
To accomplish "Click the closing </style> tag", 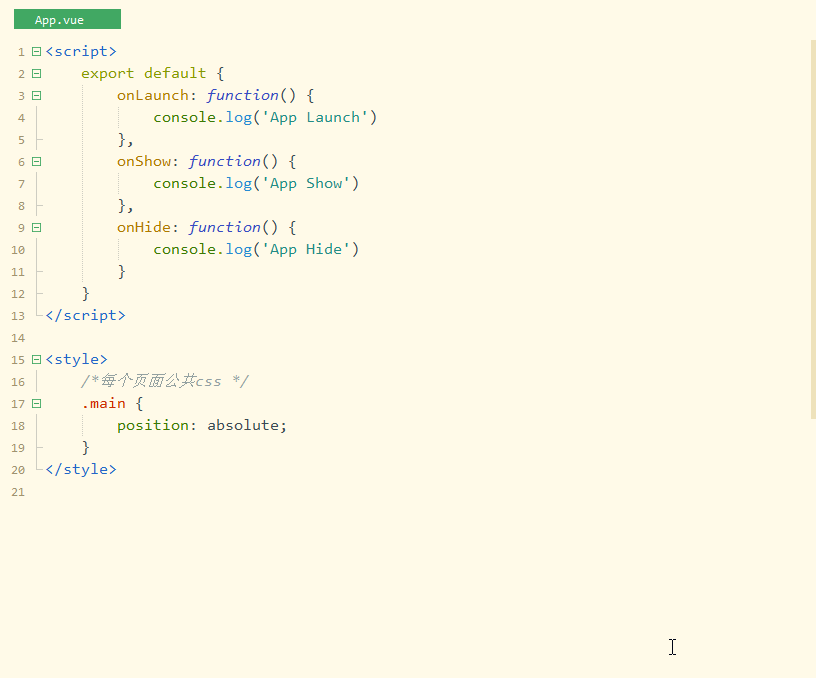I will [x=81, y=469].
